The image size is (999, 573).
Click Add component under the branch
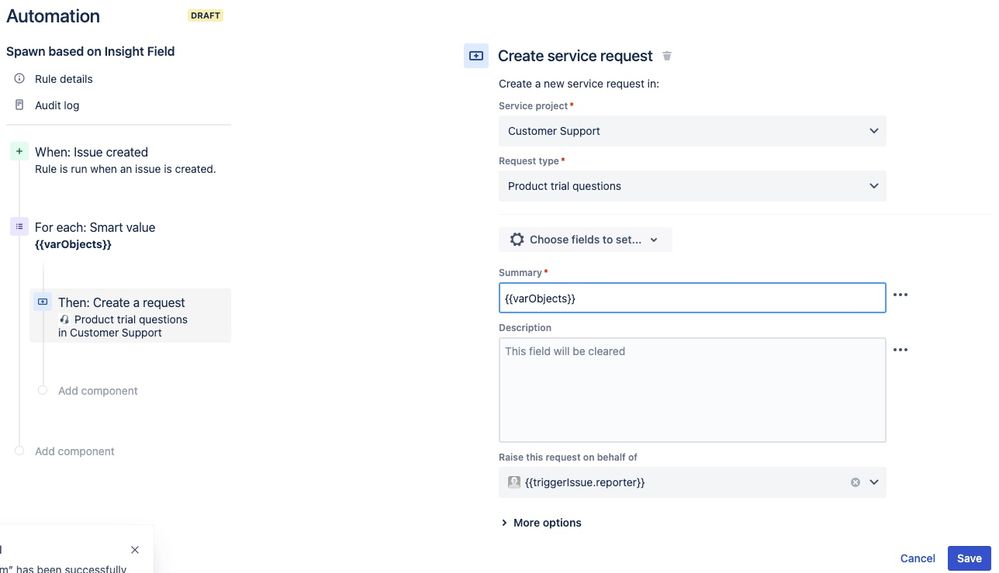[98, 391]
